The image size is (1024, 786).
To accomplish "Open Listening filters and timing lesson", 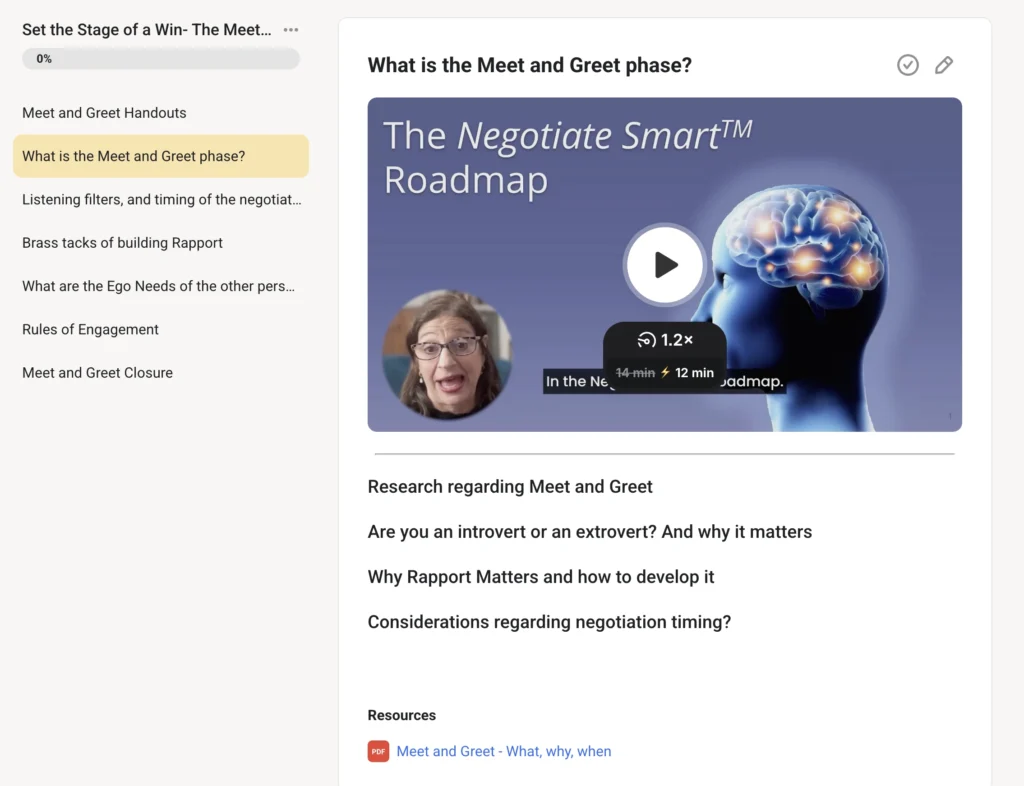I will (161, 199).
